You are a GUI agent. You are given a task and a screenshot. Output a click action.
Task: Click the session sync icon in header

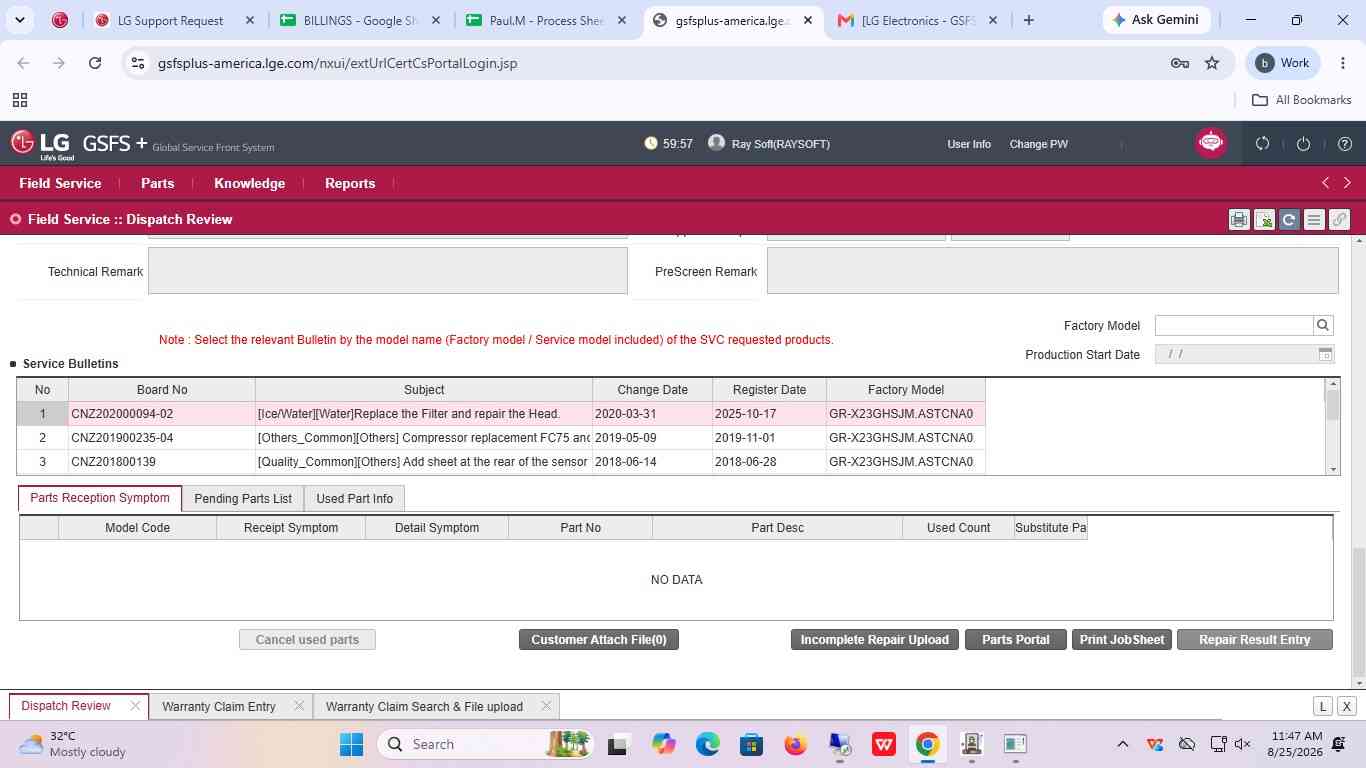(x=1262, y=144)
